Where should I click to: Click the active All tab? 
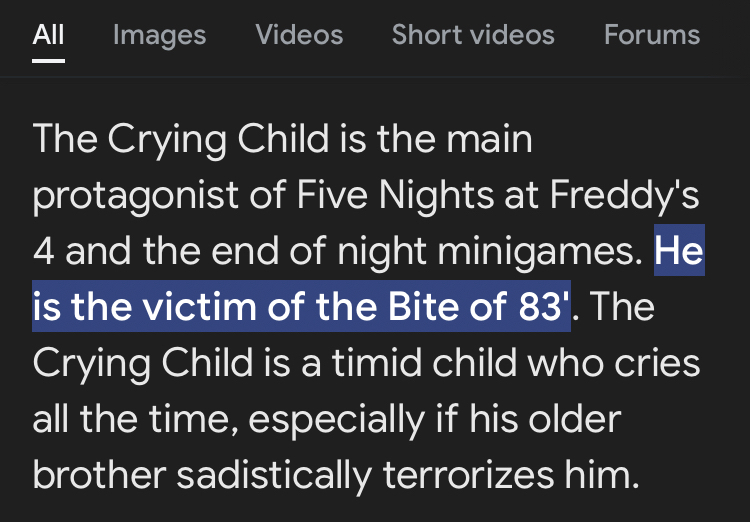(48, 35)
